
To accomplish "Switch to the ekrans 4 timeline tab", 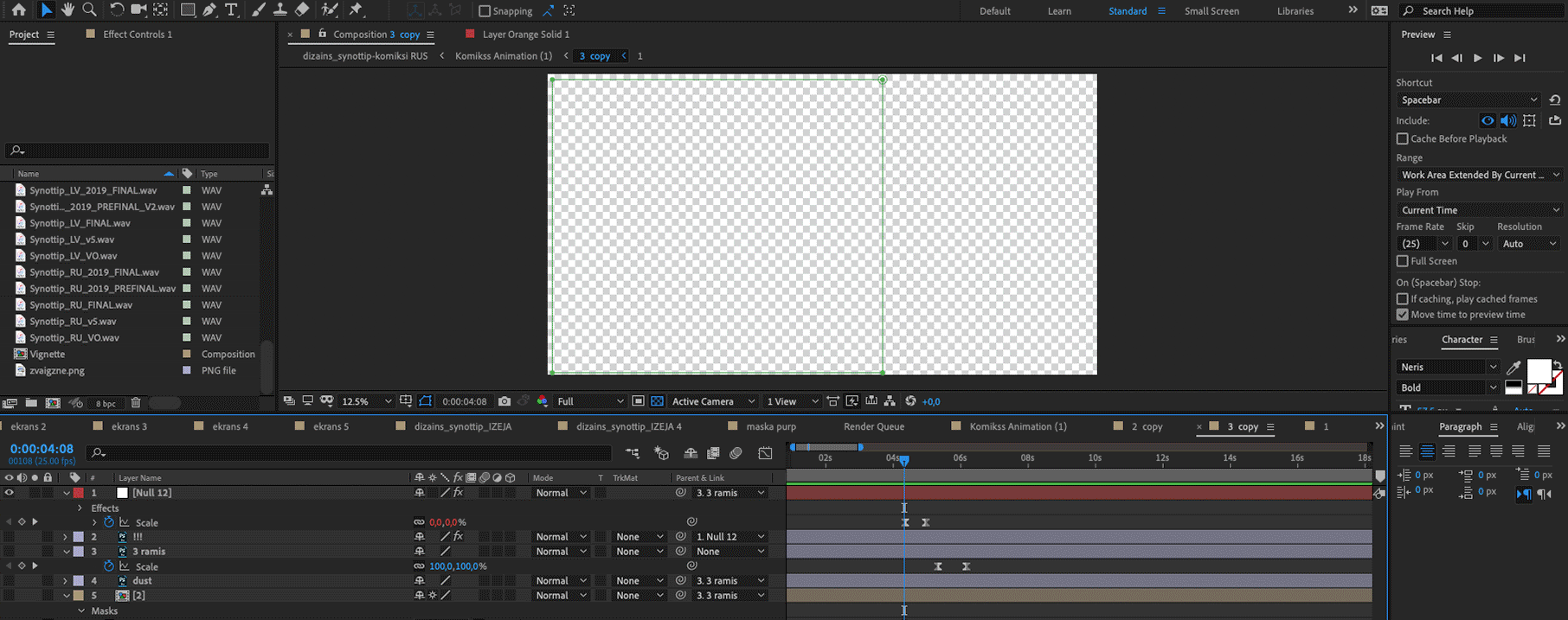I will [x=230, y=426].
